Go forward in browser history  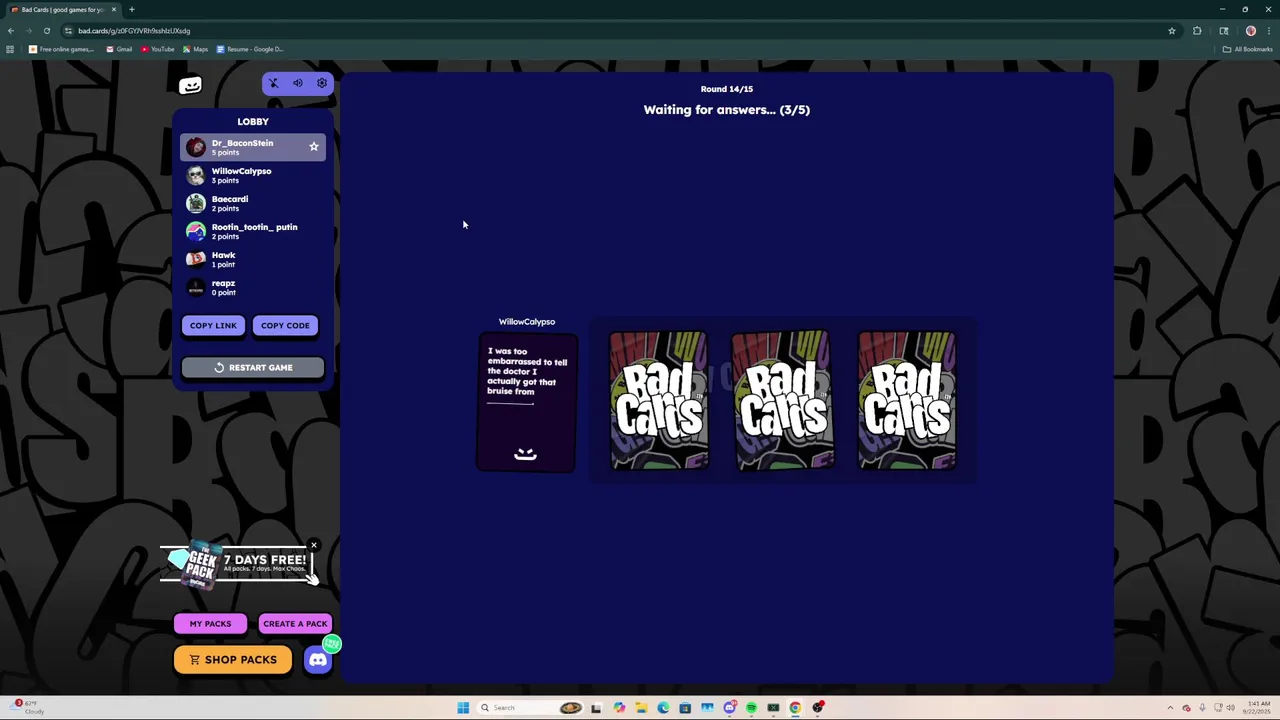29,31
